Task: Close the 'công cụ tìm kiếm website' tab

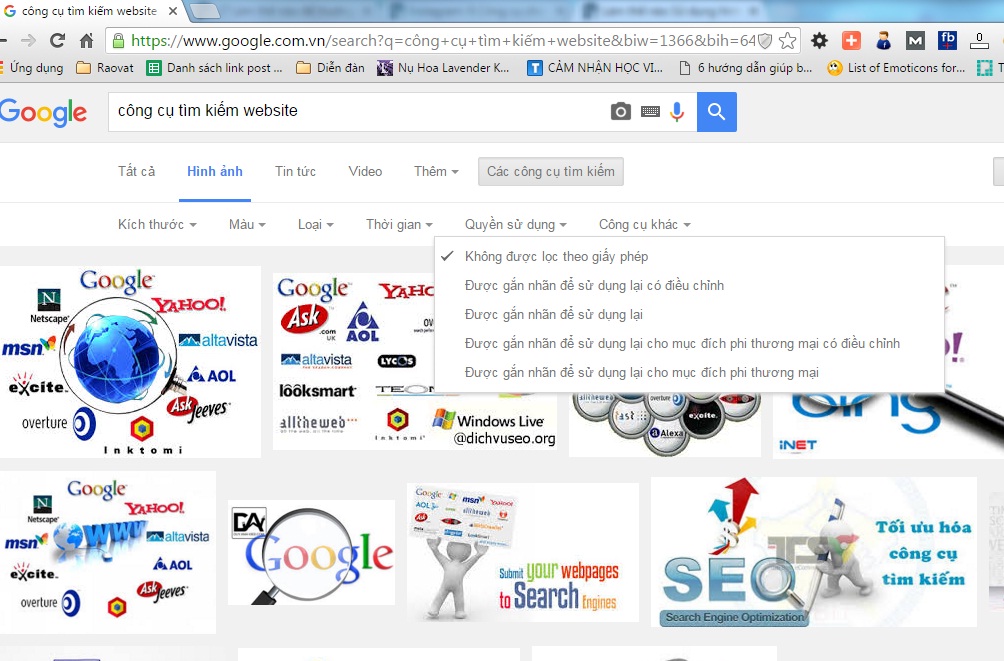Action: click(173, 11)
